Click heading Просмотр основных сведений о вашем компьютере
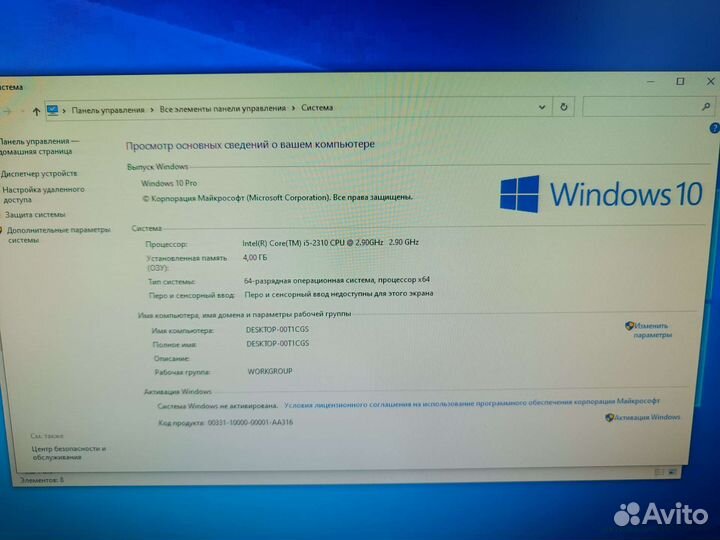This screenshot has width=720, height=540. tap(250, 145)
